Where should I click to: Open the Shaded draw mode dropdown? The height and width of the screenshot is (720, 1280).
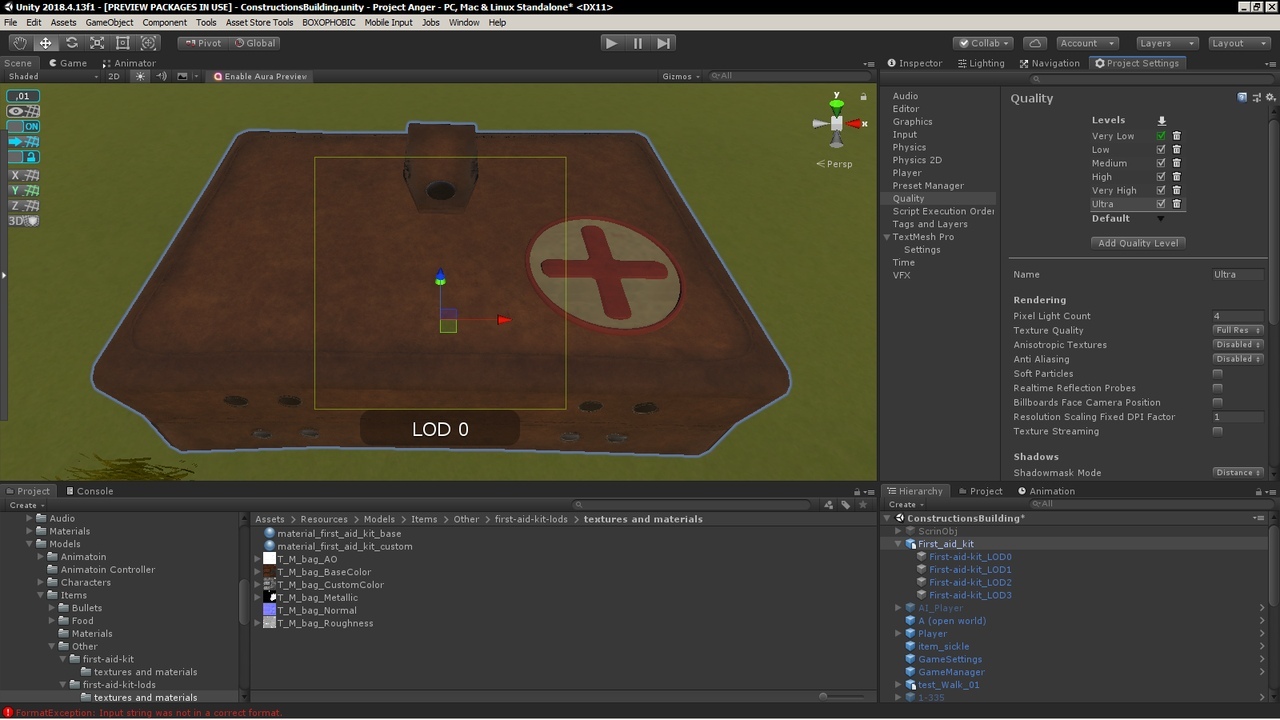coord(53,76)
